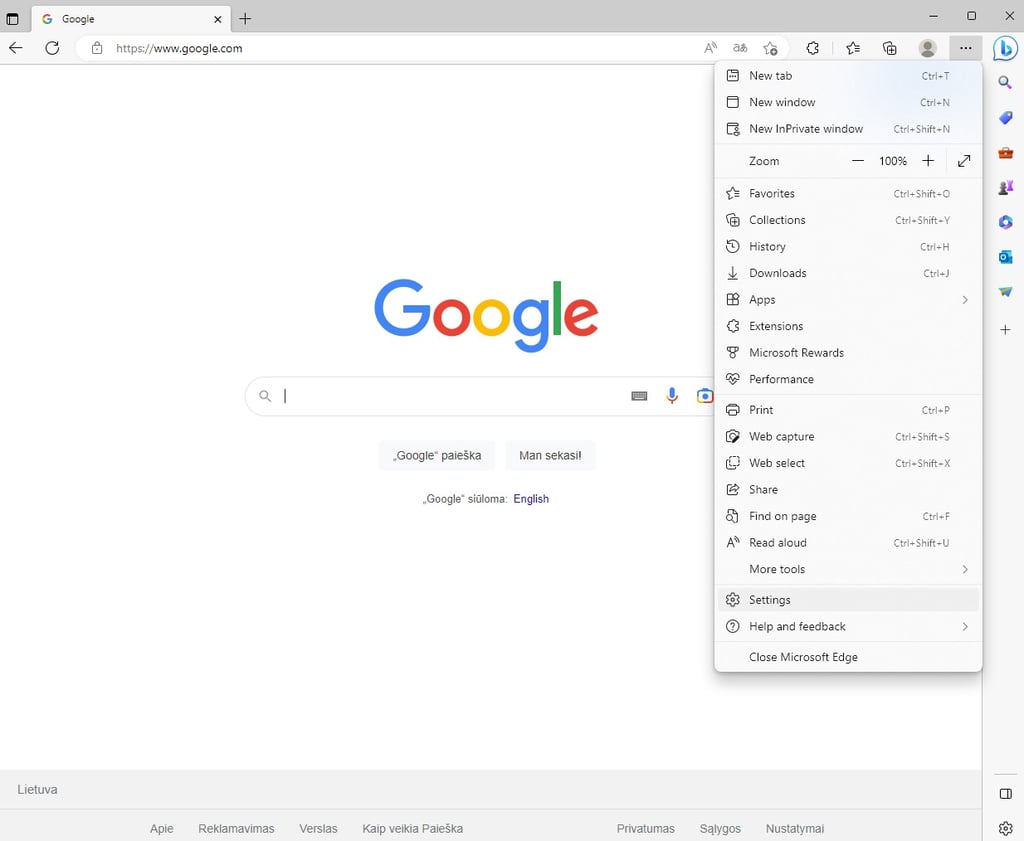Screen dimensions: 1024x841
Task: Open Collections toolbar icon
Action: pyautogui.click(x=889, y=48)
